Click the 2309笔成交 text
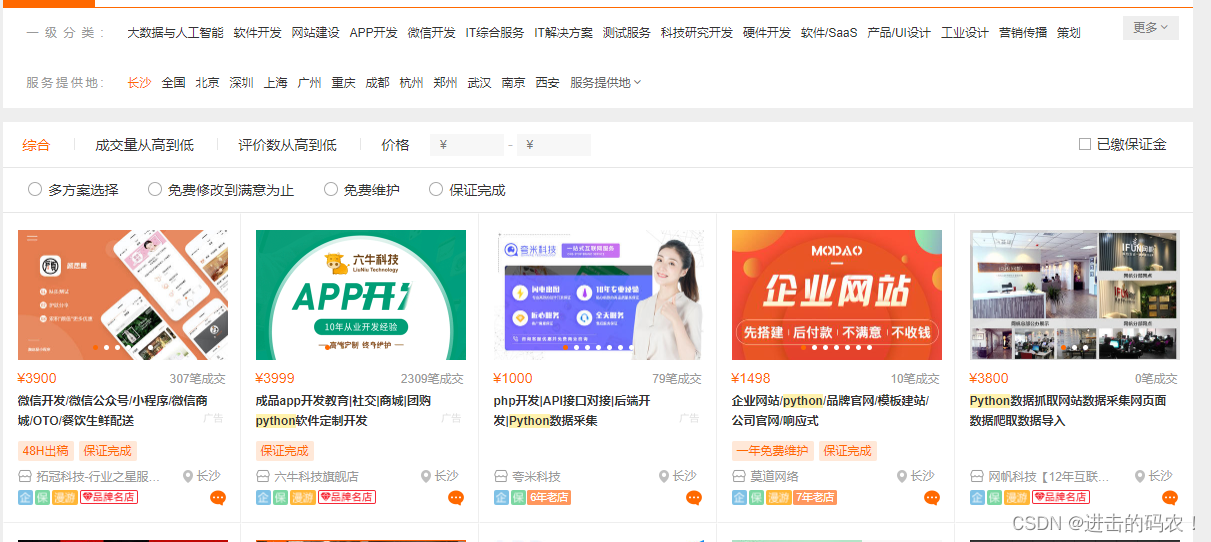Viewport: 1211px width, 542px height. 432,379
